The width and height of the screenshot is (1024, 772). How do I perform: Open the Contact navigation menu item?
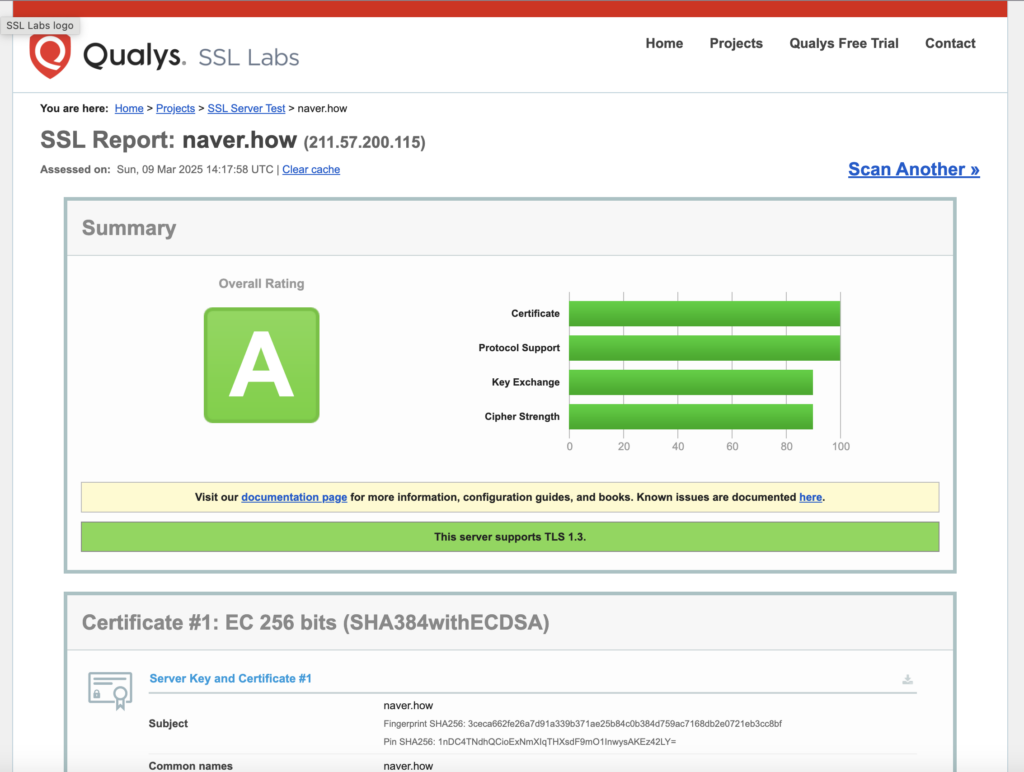(950, 43)
